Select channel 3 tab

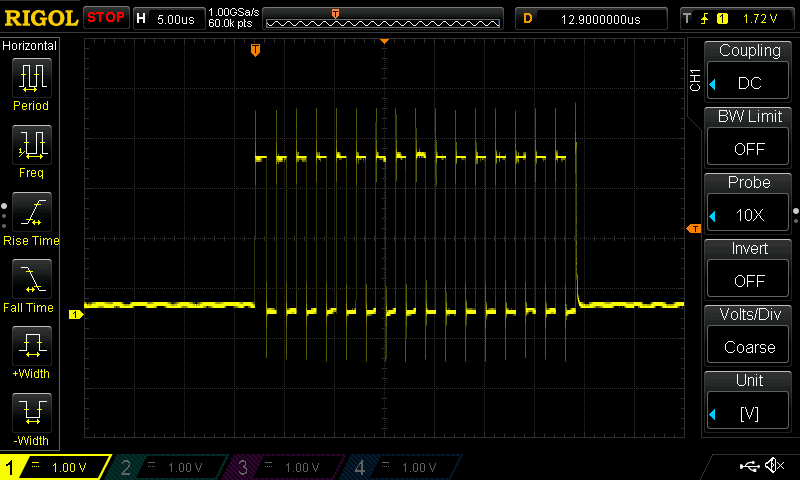[286, 467]
